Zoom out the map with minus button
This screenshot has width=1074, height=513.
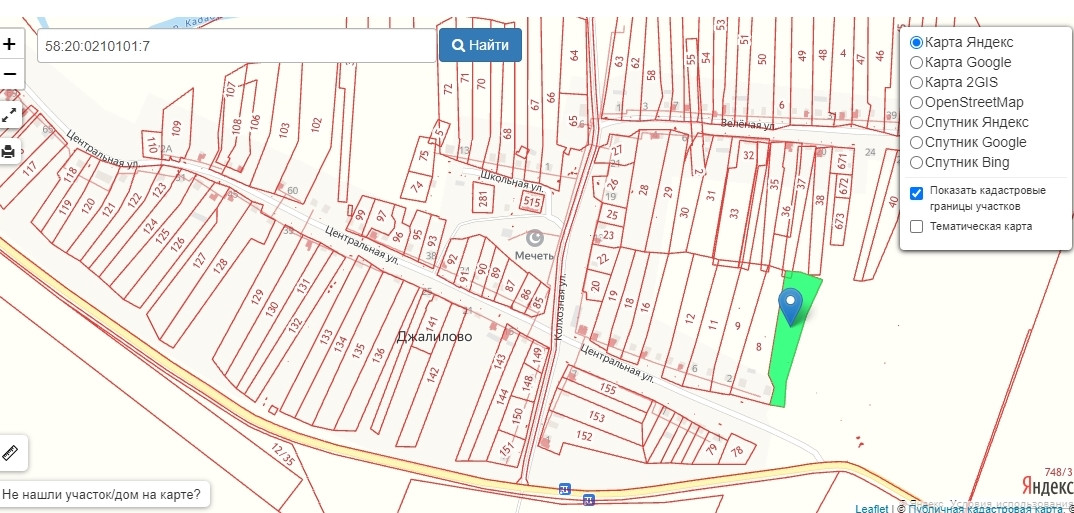(10, 74)
